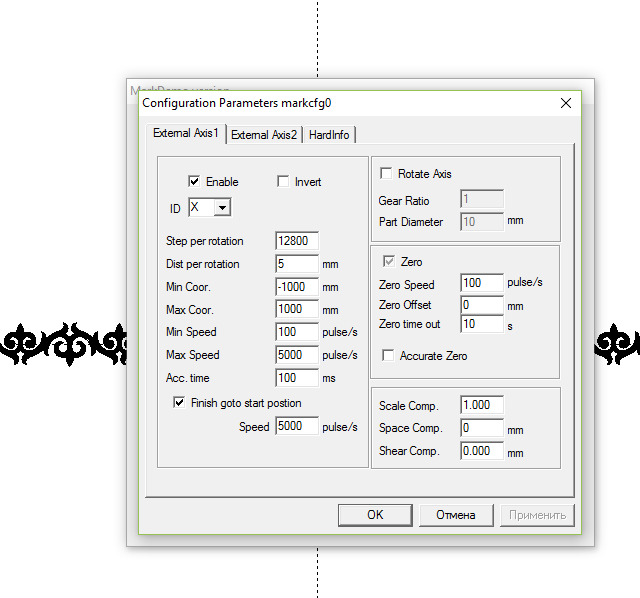Open the ID axis dropdown
Viewport: 640px width, 598px height.
[222, 207]
